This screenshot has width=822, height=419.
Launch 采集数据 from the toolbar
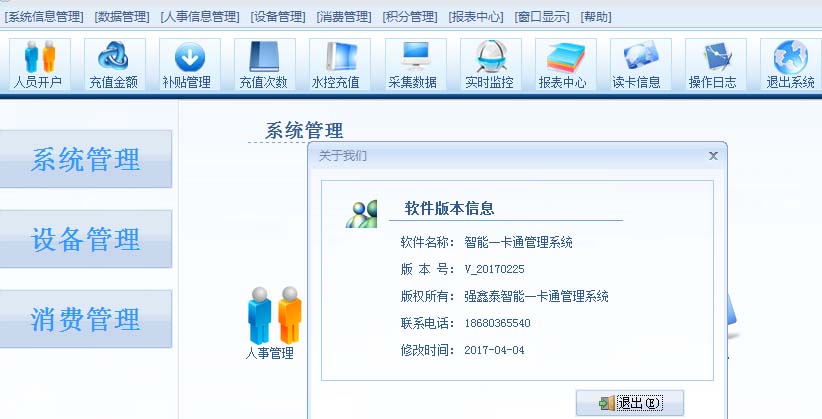(415, 65)
